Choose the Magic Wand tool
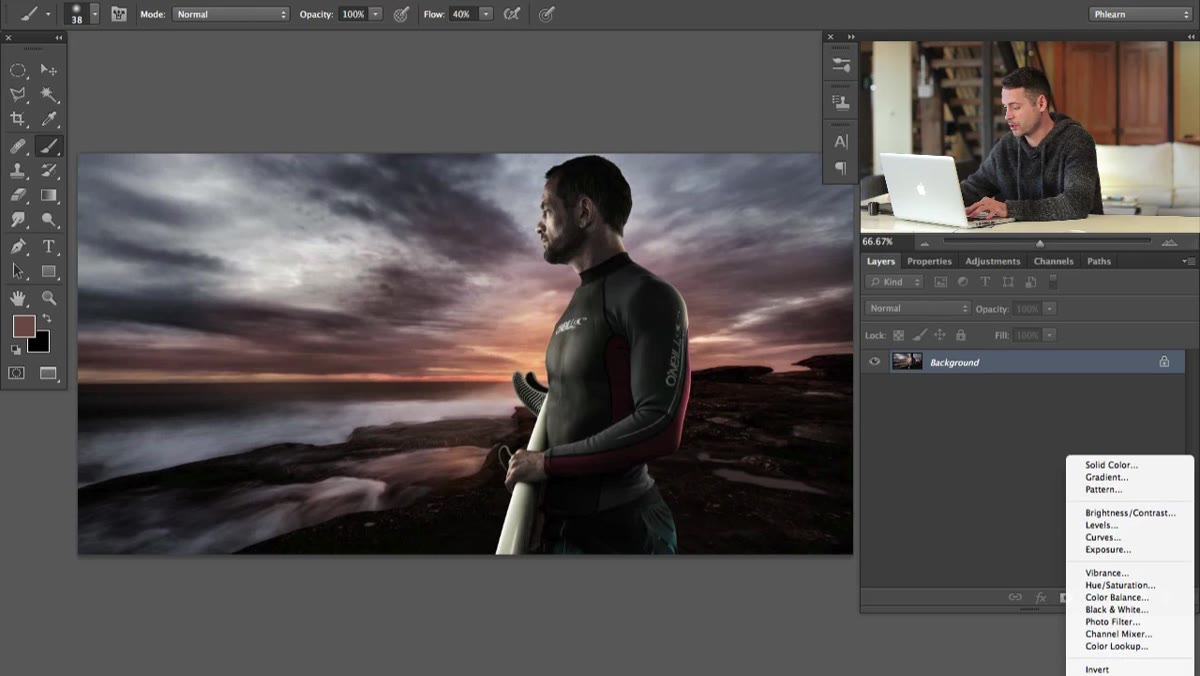 tap(48, 95)
